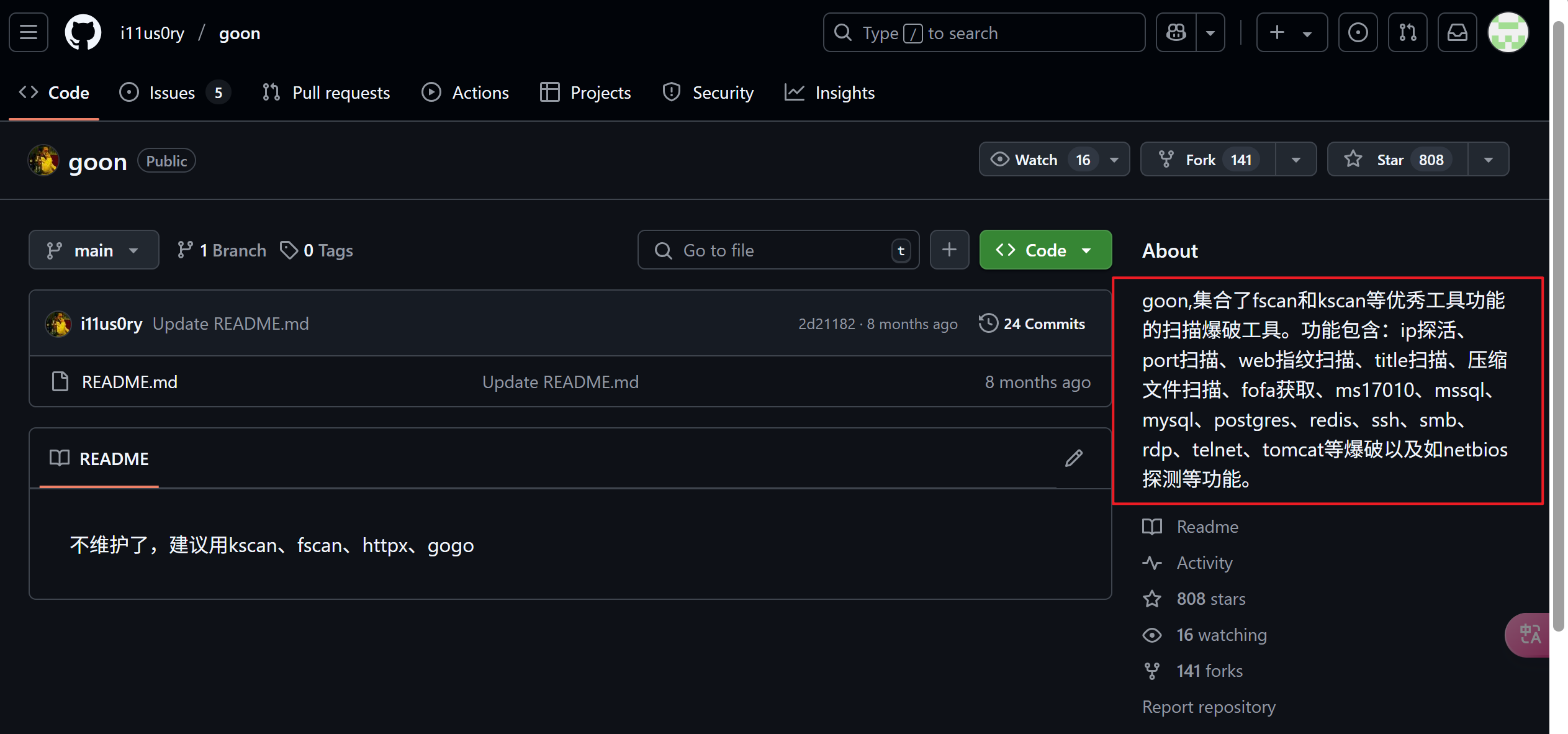
Task: Expand the Star lists dropdown arrow
Action: (1489, 160)
